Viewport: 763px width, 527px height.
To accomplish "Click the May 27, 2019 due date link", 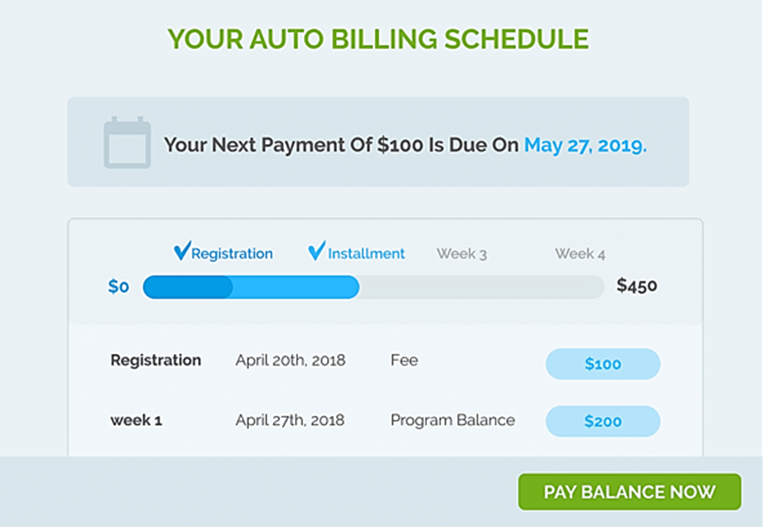I will point(585,145).
